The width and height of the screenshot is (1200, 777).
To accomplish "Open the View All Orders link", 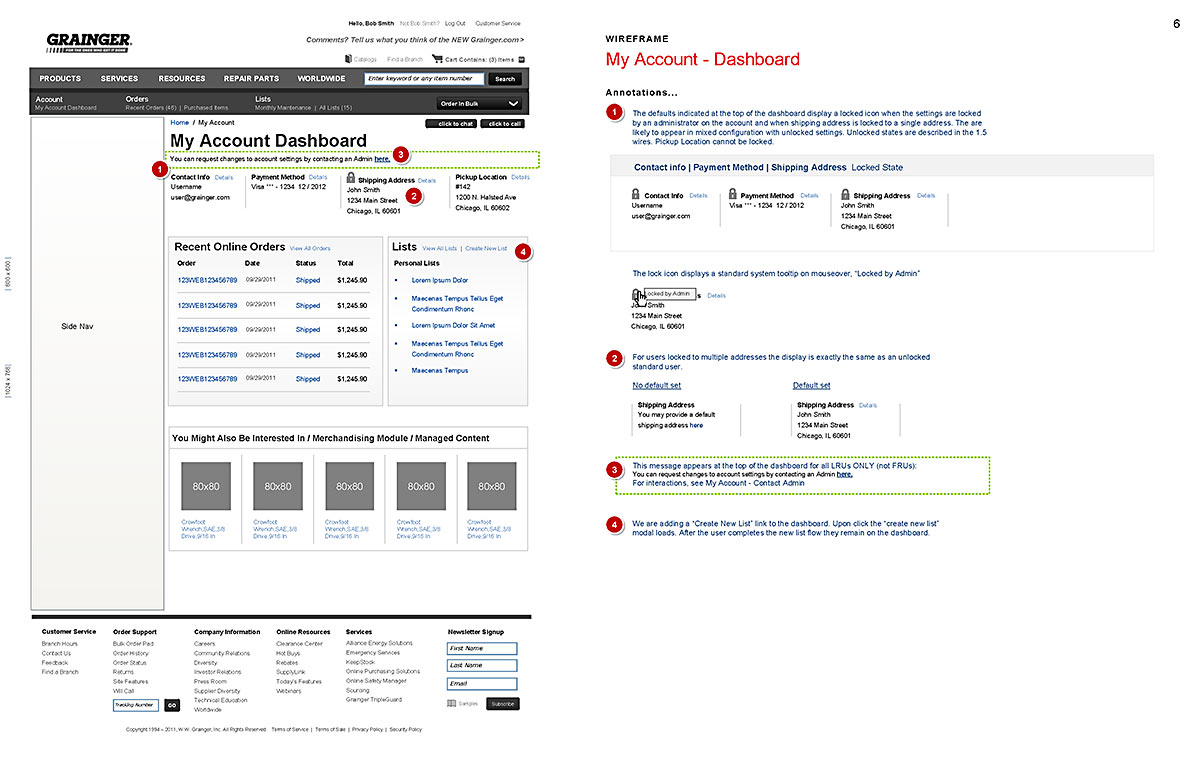I will pyautogui.click(x=309, y=248).
